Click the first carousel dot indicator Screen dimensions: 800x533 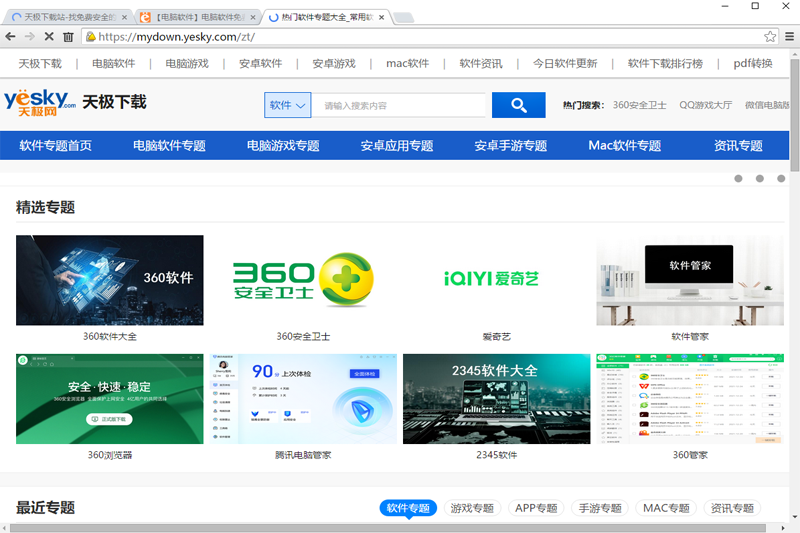click(x=738, y=179)
